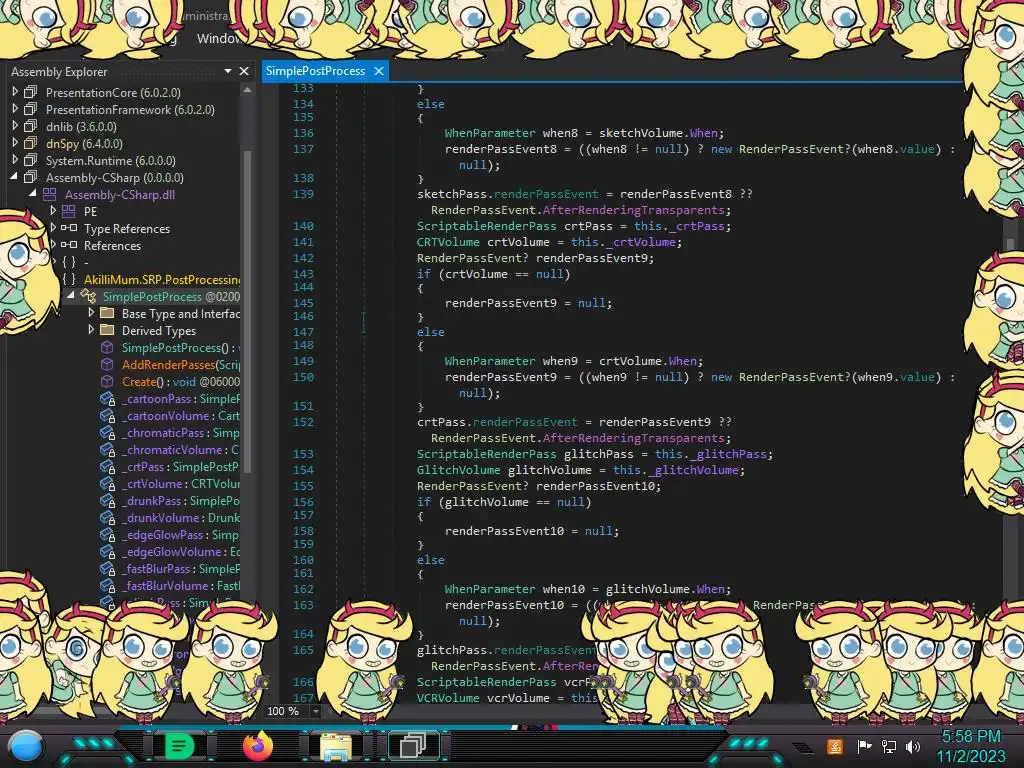
Task: Click the SimplePostProcess class icon in tree
Action: [88, 296]
